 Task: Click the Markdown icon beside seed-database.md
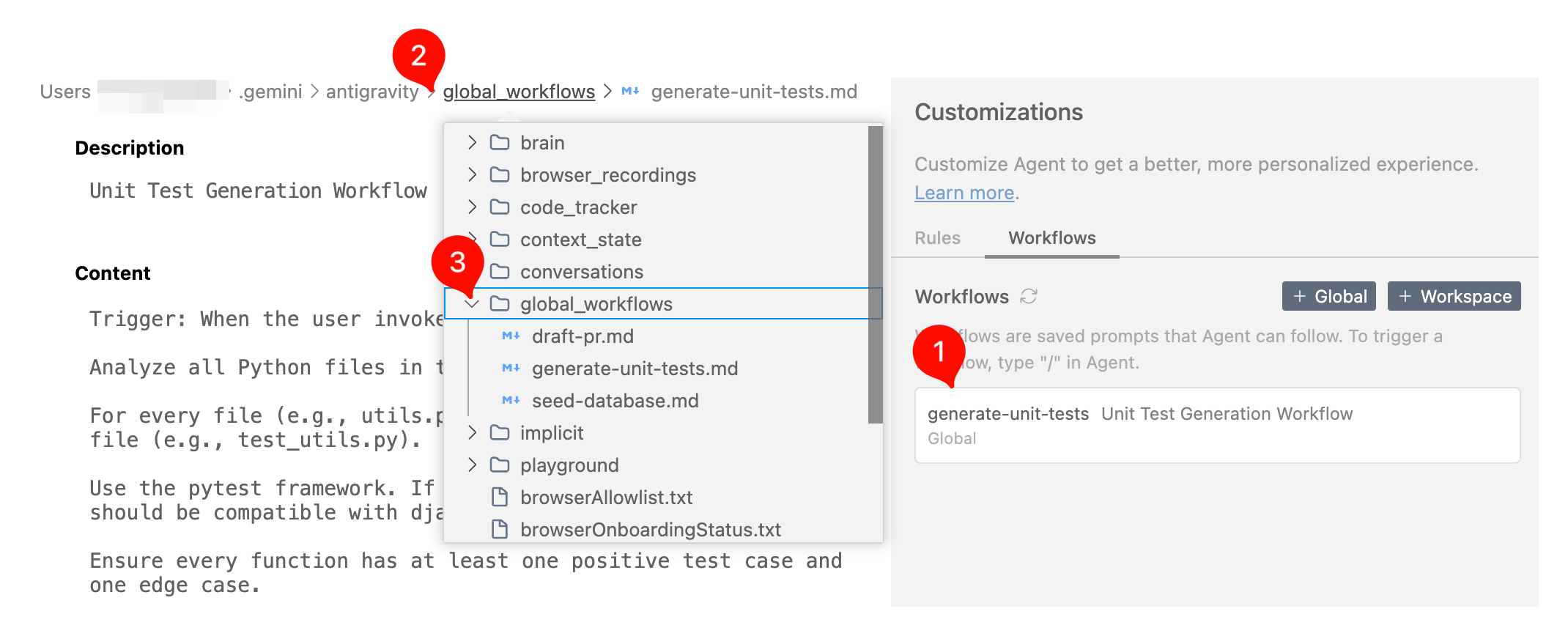tap(511, 401)
